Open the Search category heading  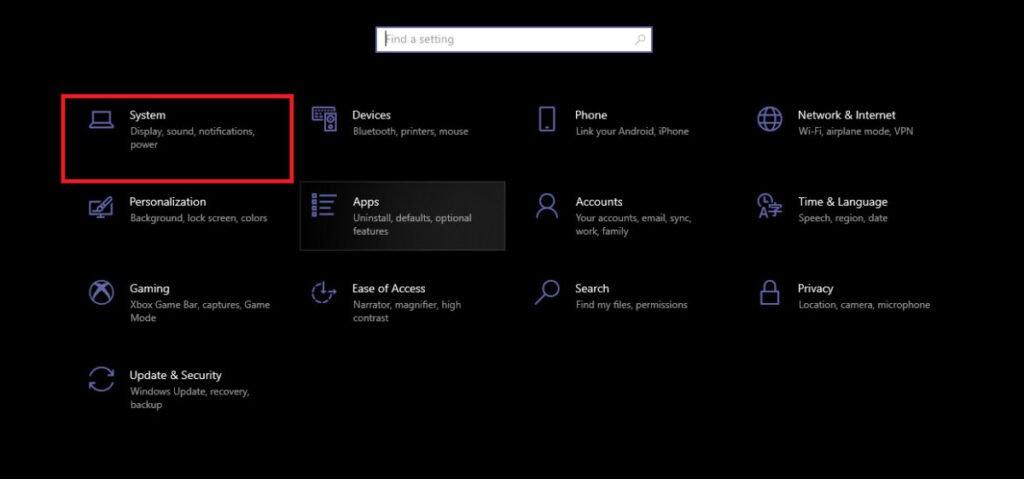click(x=592, y=288)
